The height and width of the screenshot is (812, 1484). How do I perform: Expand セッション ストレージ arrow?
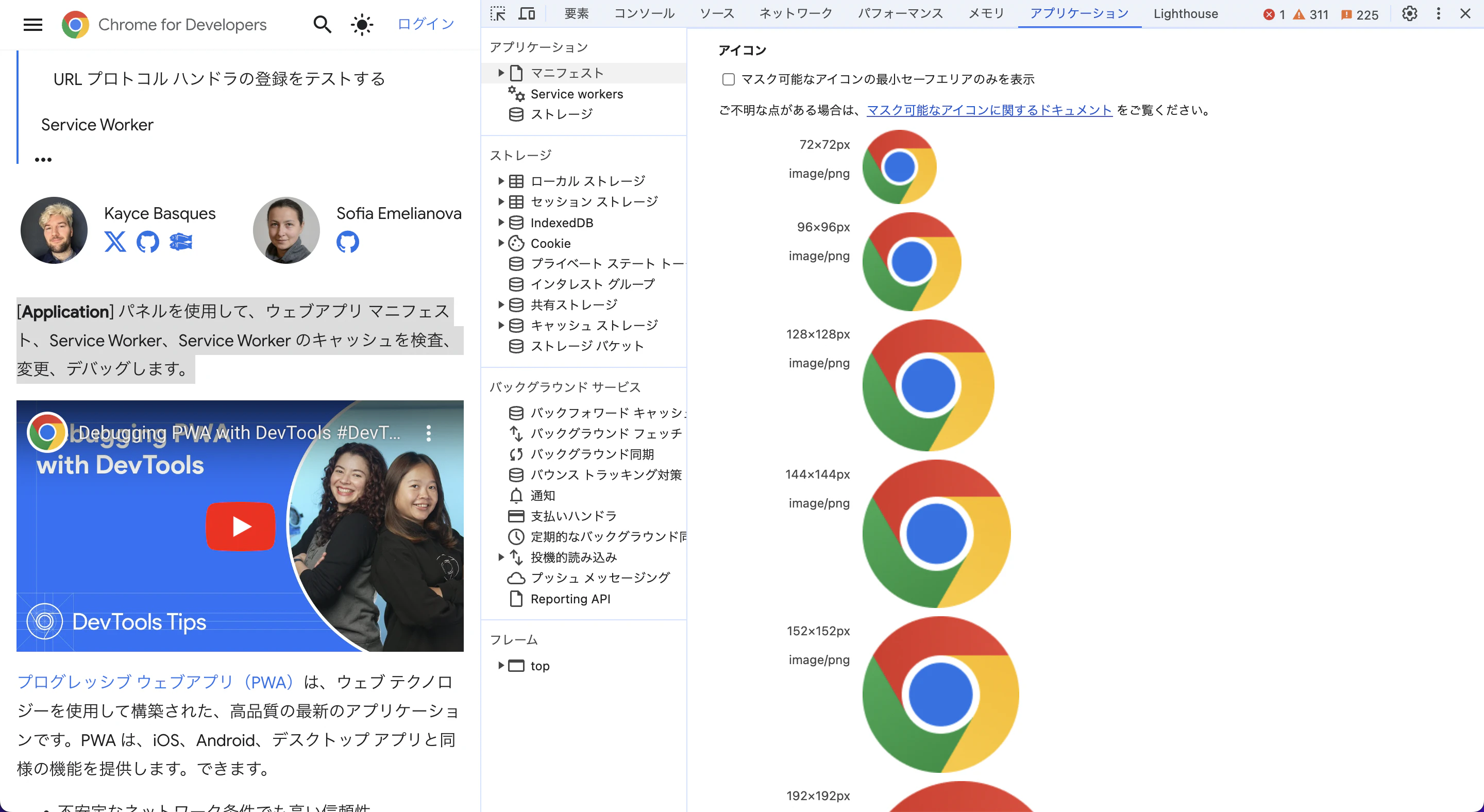click(501, 201)
